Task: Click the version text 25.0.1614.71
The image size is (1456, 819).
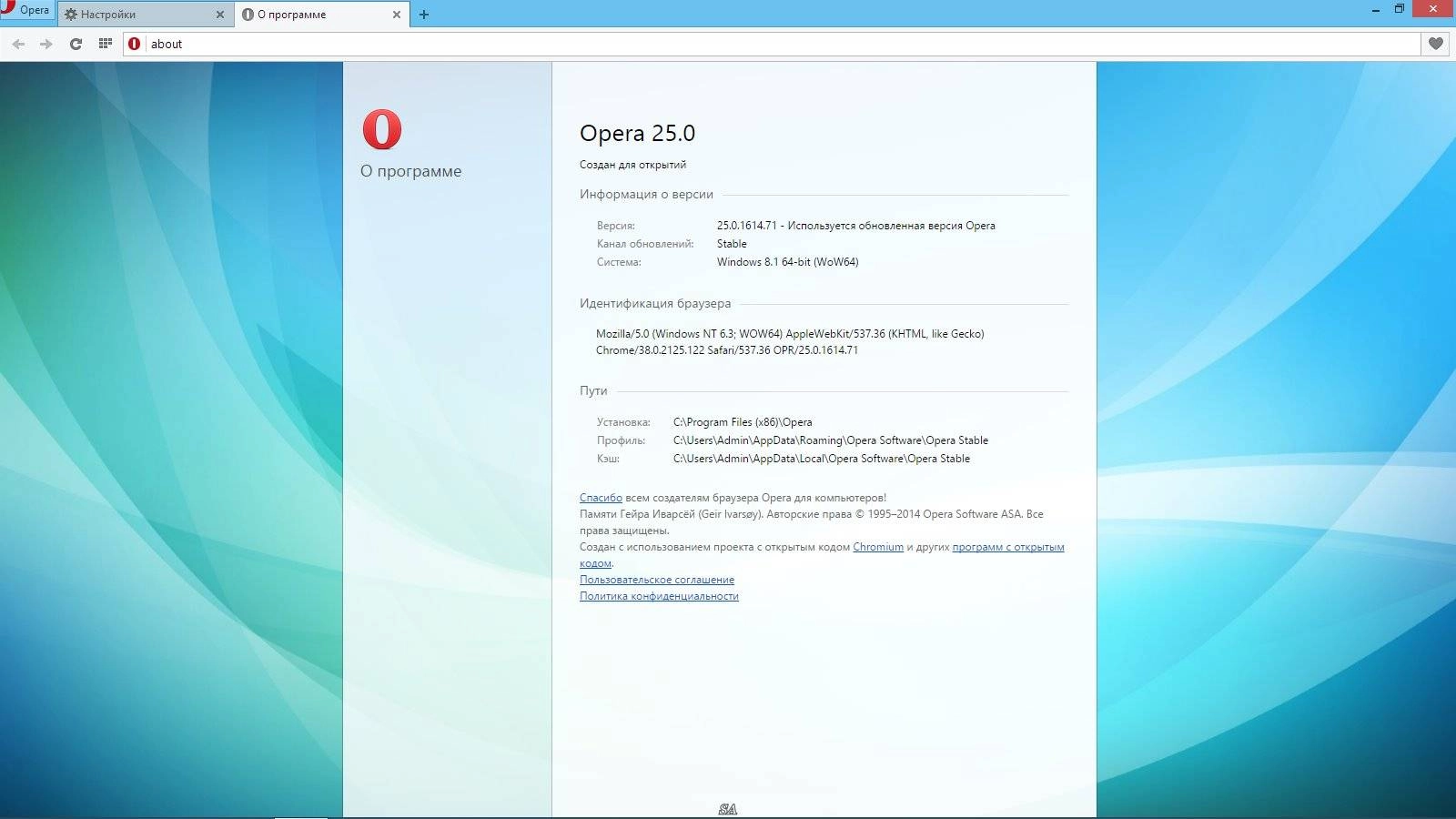Action: point(747,226)
